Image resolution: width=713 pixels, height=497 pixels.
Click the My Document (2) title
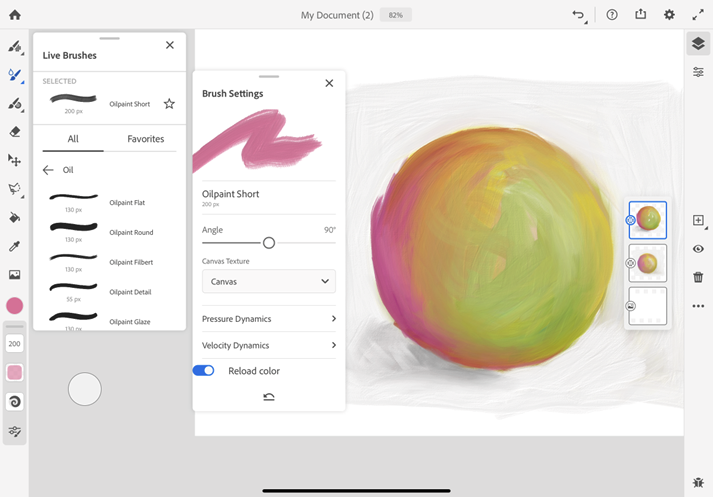(337, 15)
